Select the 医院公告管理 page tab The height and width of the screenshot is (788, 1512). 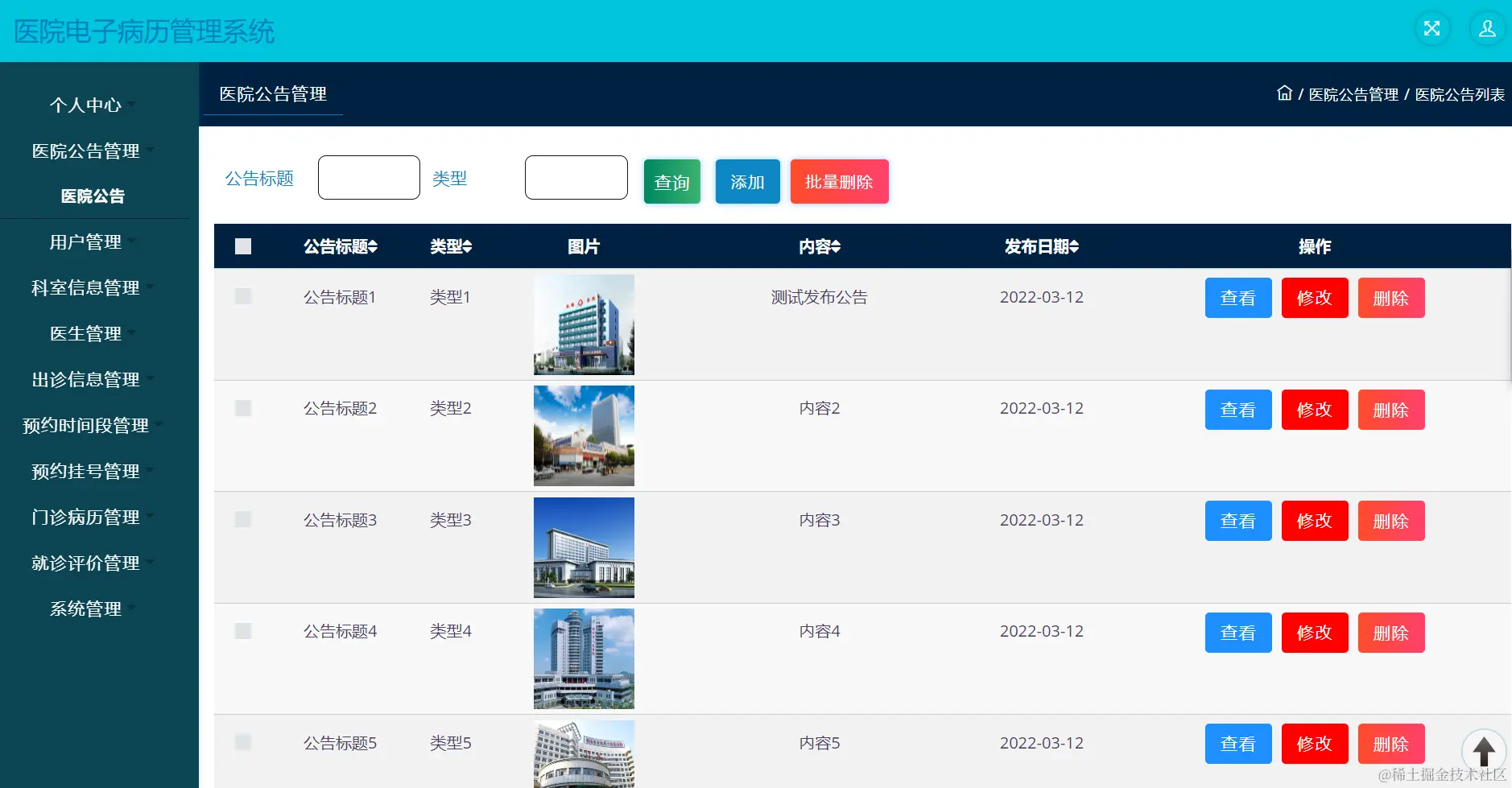click(x=273, y=94)
